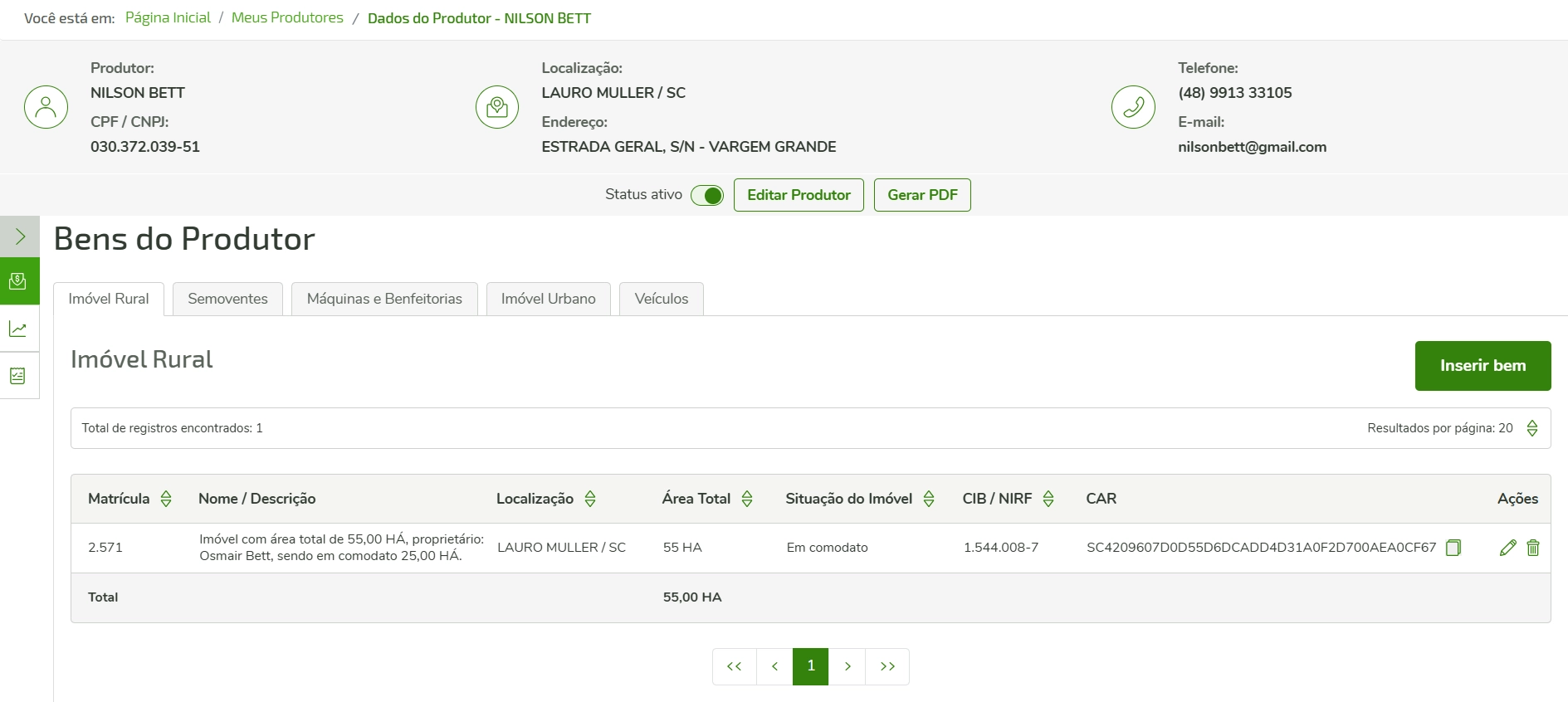Copy the CAR code with copy icon
This screenshot has width=1568, height=702.
coord(1453,548)
